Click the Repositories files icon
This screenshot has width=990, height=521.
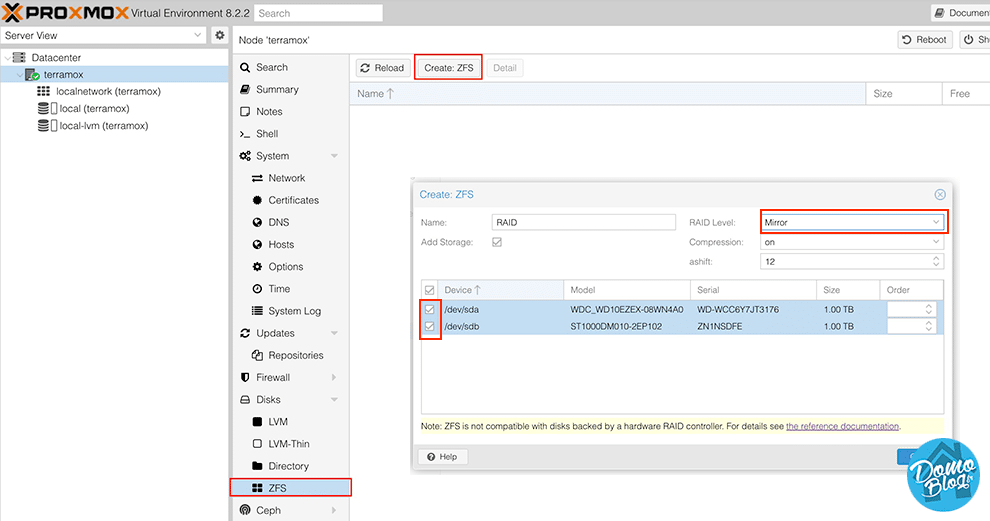(x=257, y=355)
